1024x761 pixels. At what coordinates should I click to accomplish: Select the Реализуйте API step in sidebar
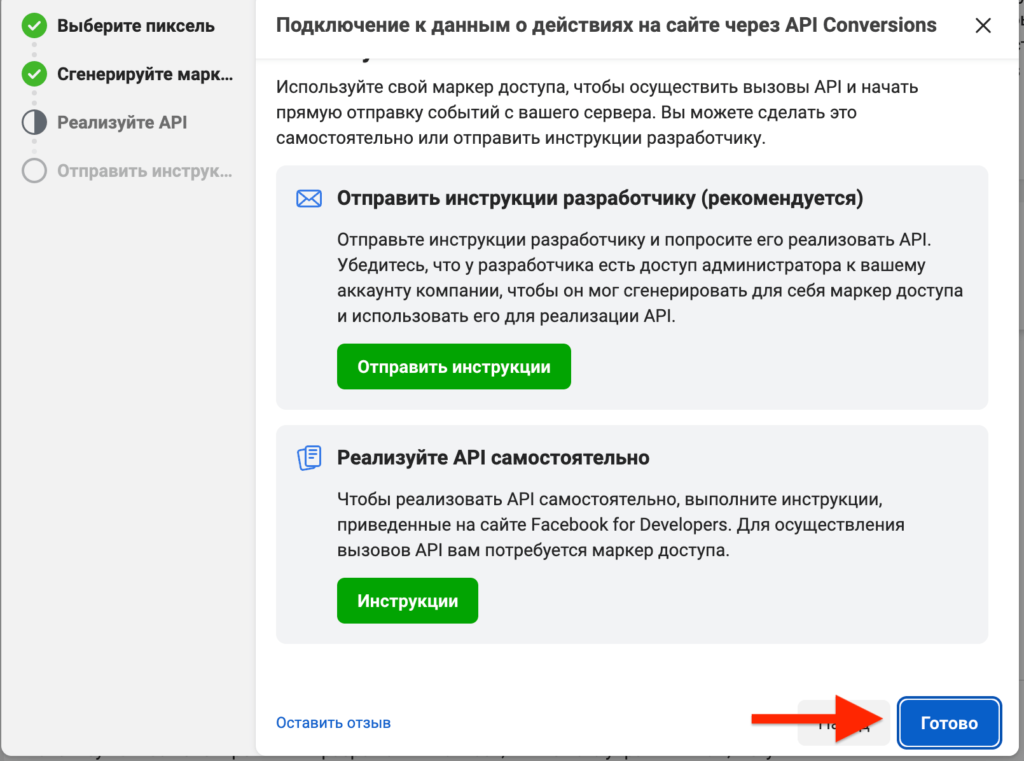(122, 123)
